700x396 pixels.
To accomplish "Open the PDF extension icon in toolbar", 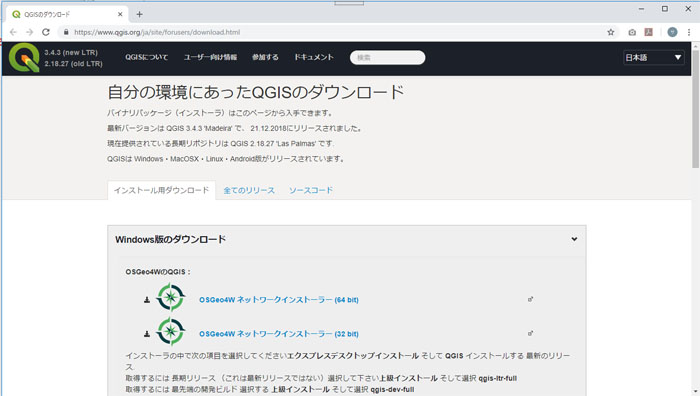I will [x=649, y=32].
